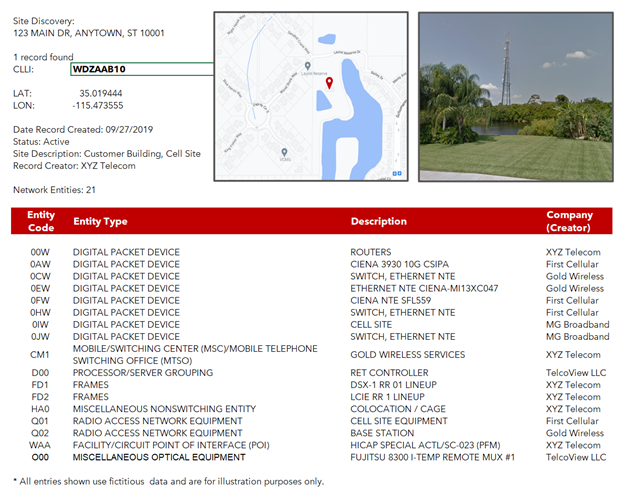Open the street view photo of the tower
624x489 pixels.
tap(515, 96)
